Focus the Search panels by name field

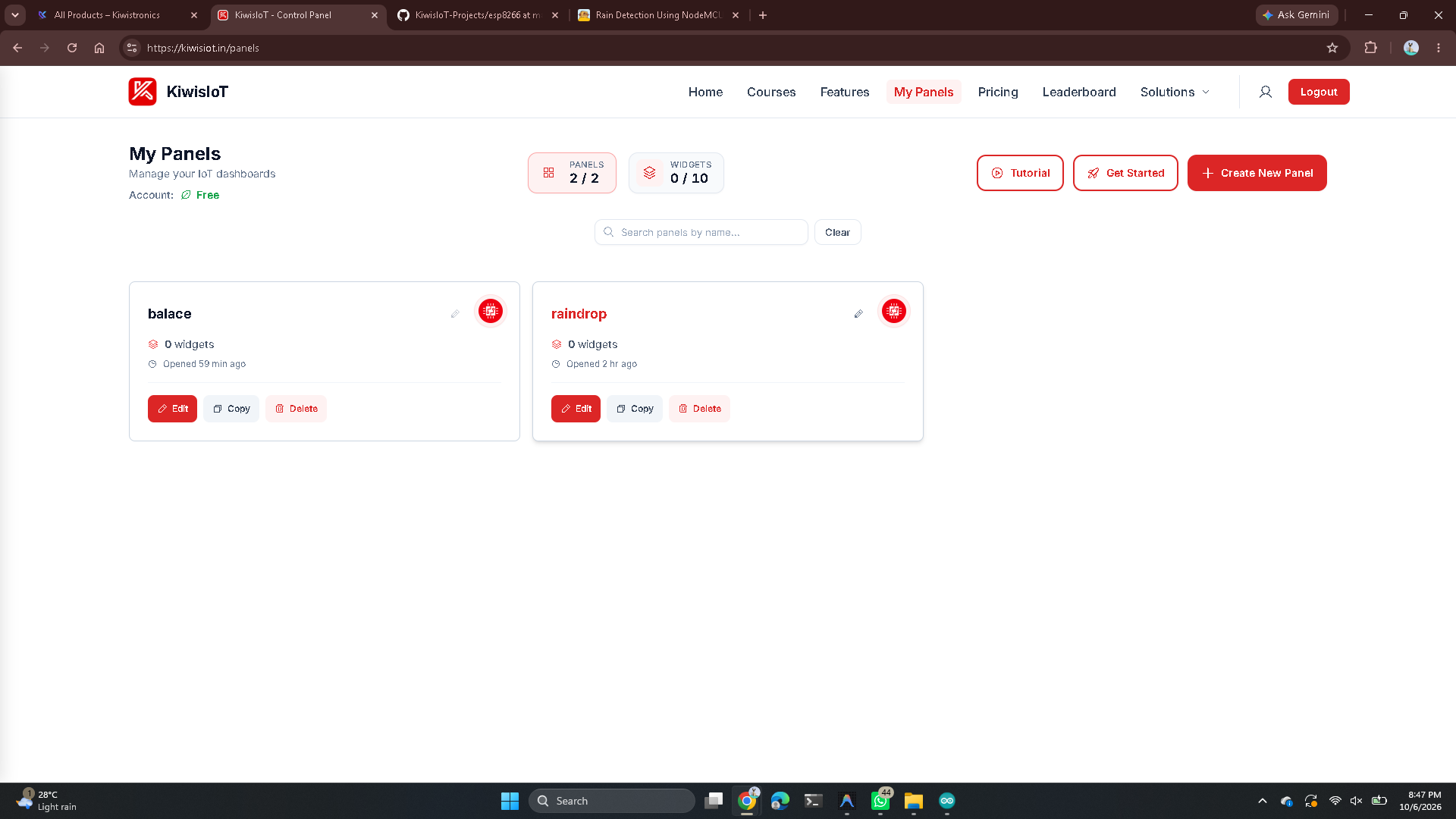(701, 232)
